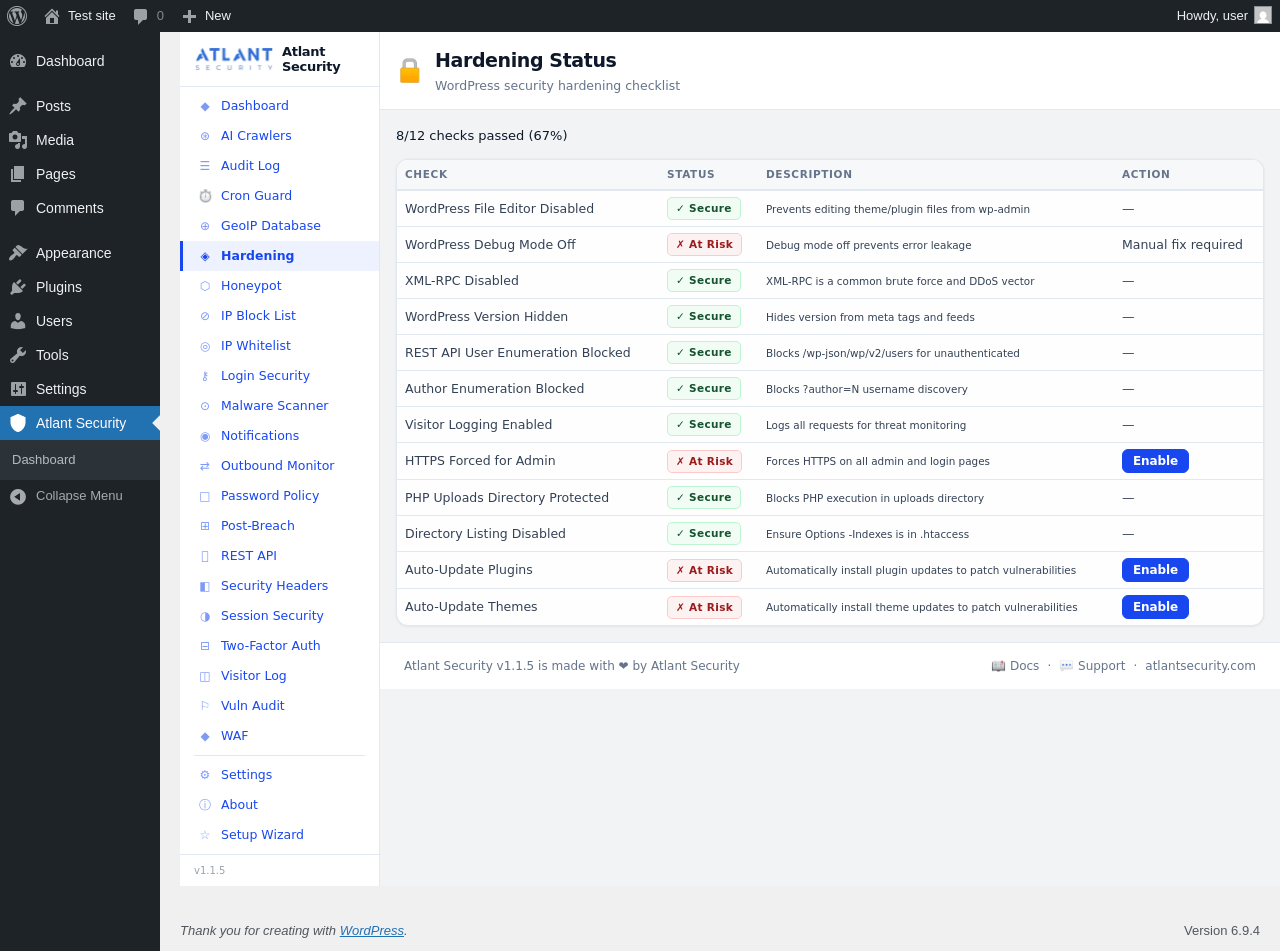This screenshot has height=951, width=1280.
Task: Click the Comments icon in sidebar
Action: coord(18,208)
